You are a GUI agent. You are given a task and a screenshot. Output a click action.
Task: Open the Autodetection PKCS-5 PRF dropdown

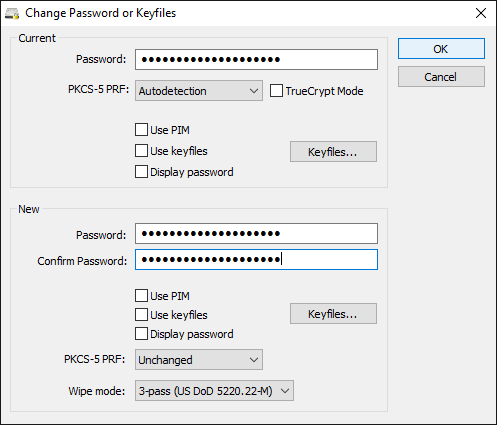pos(199,91)
